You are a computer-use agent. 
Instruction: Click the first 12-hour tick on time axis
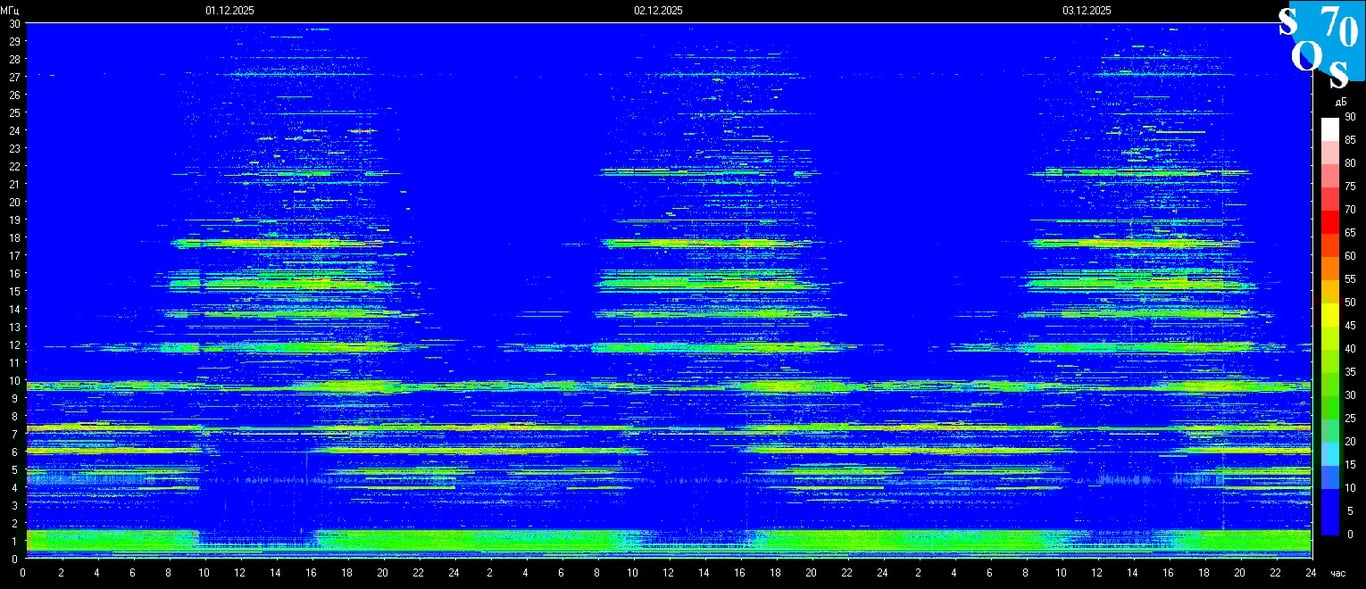coord(239,573)
